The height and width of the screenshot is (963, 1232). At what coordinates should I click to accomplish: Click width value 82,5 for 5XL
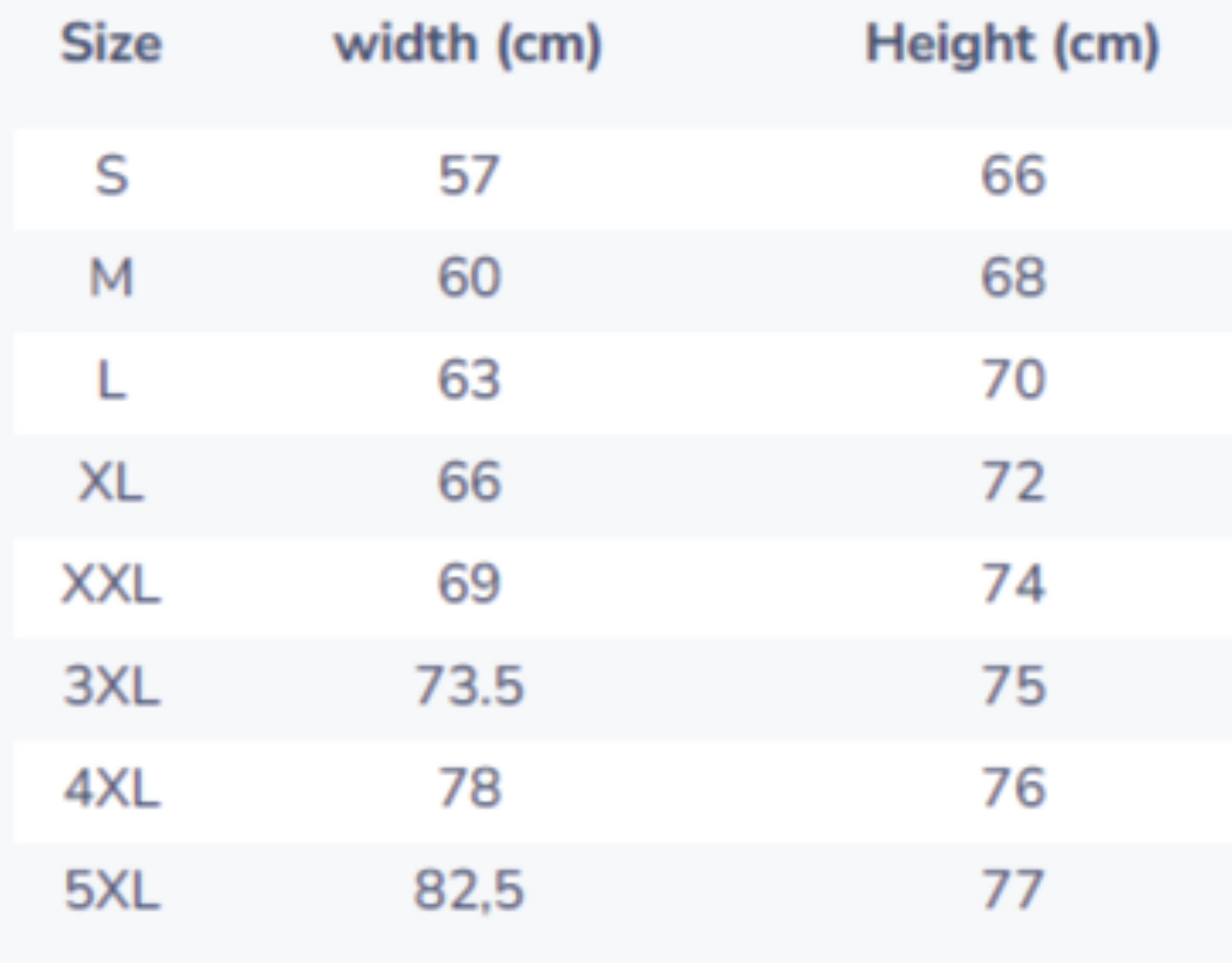[468, 891]
